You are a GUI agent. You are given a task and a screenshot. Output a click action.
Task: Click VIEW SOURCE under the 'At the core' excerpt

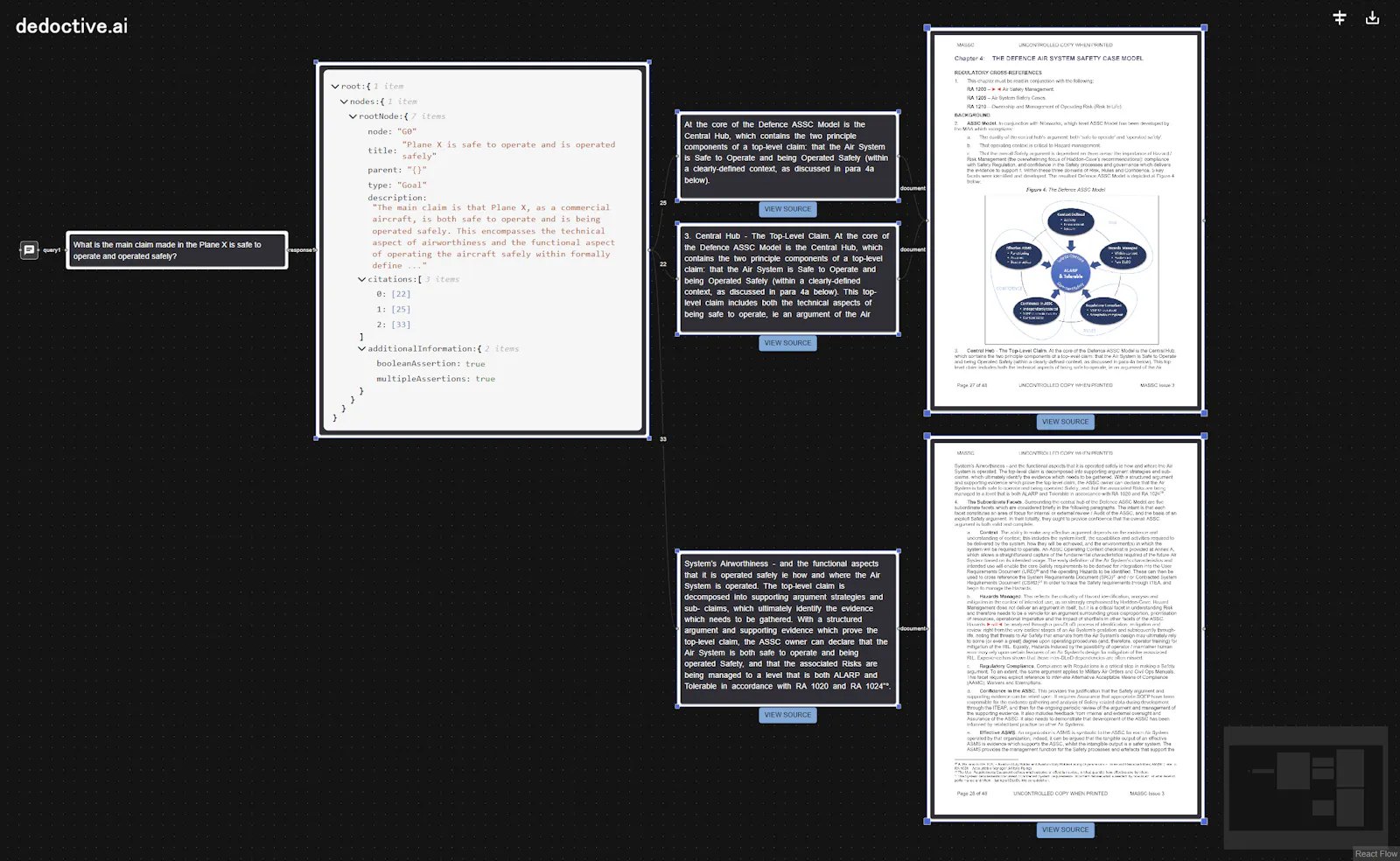[787, 209]
